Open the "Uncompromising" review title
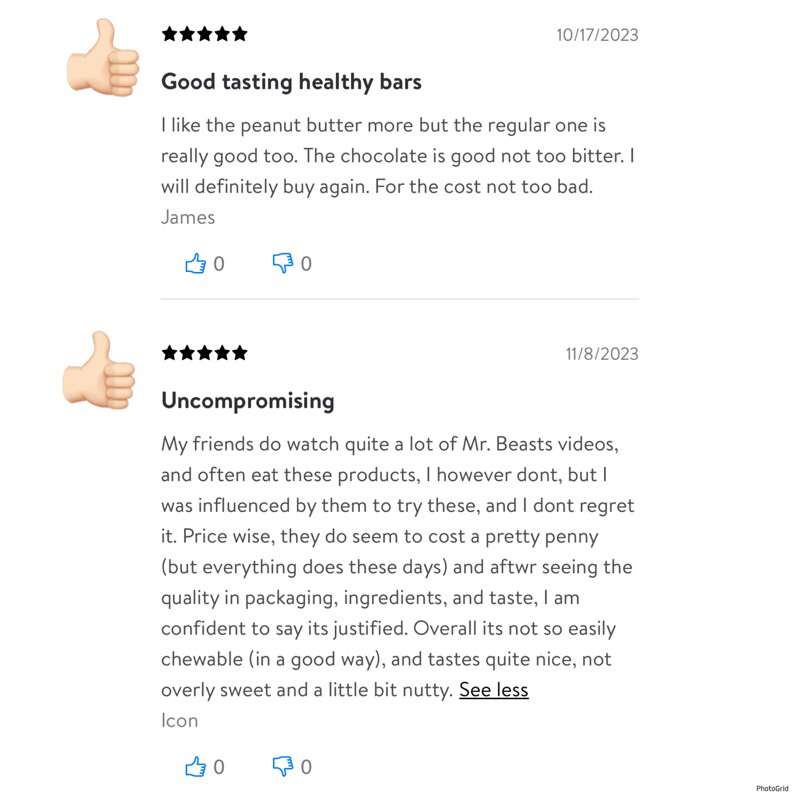 [x=247, y=401]
